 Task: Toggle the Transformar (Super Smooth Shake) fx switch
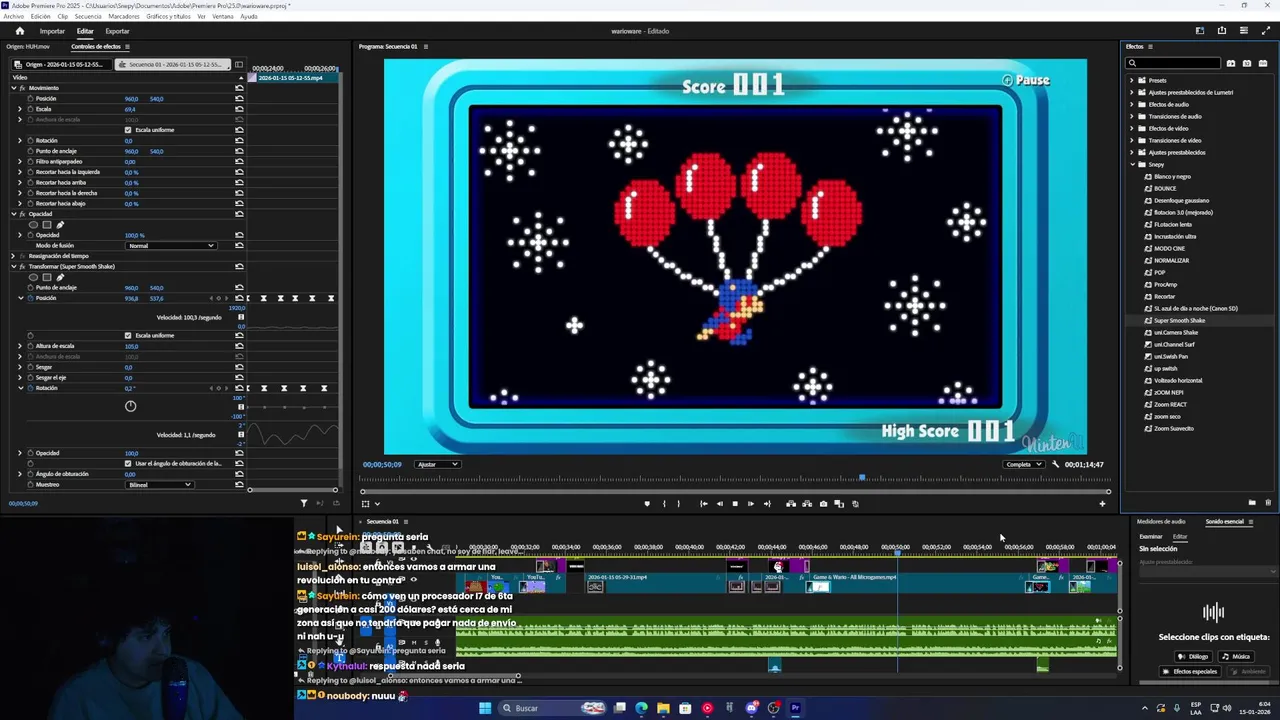23,267
